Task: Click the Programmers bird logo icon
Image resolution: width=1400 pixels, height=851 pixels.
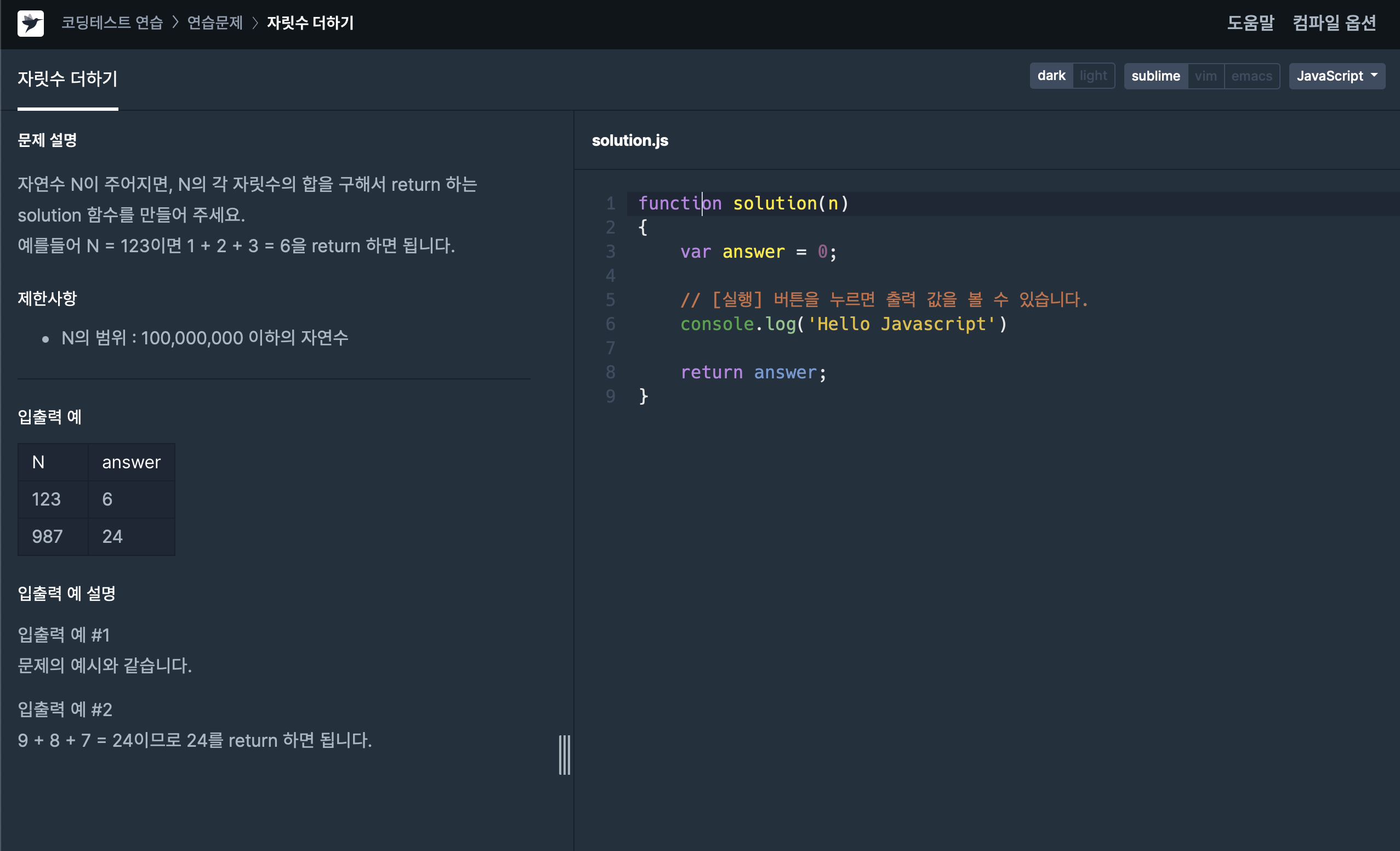Action: [x=31, y=24]
